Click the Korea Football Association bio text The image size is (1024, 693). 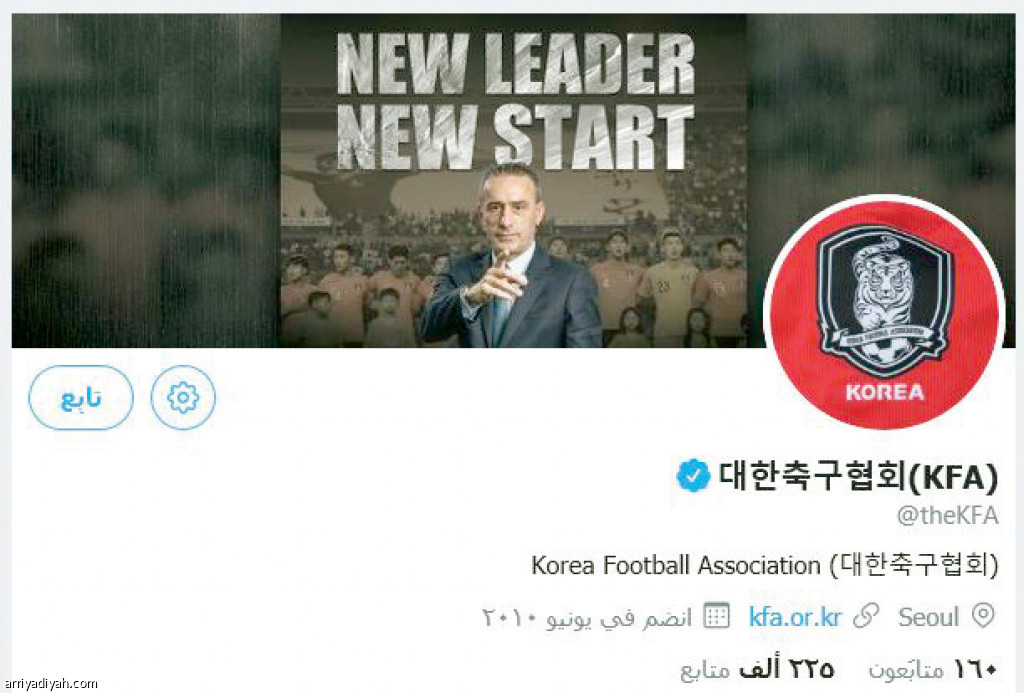[x=765, y=565]
